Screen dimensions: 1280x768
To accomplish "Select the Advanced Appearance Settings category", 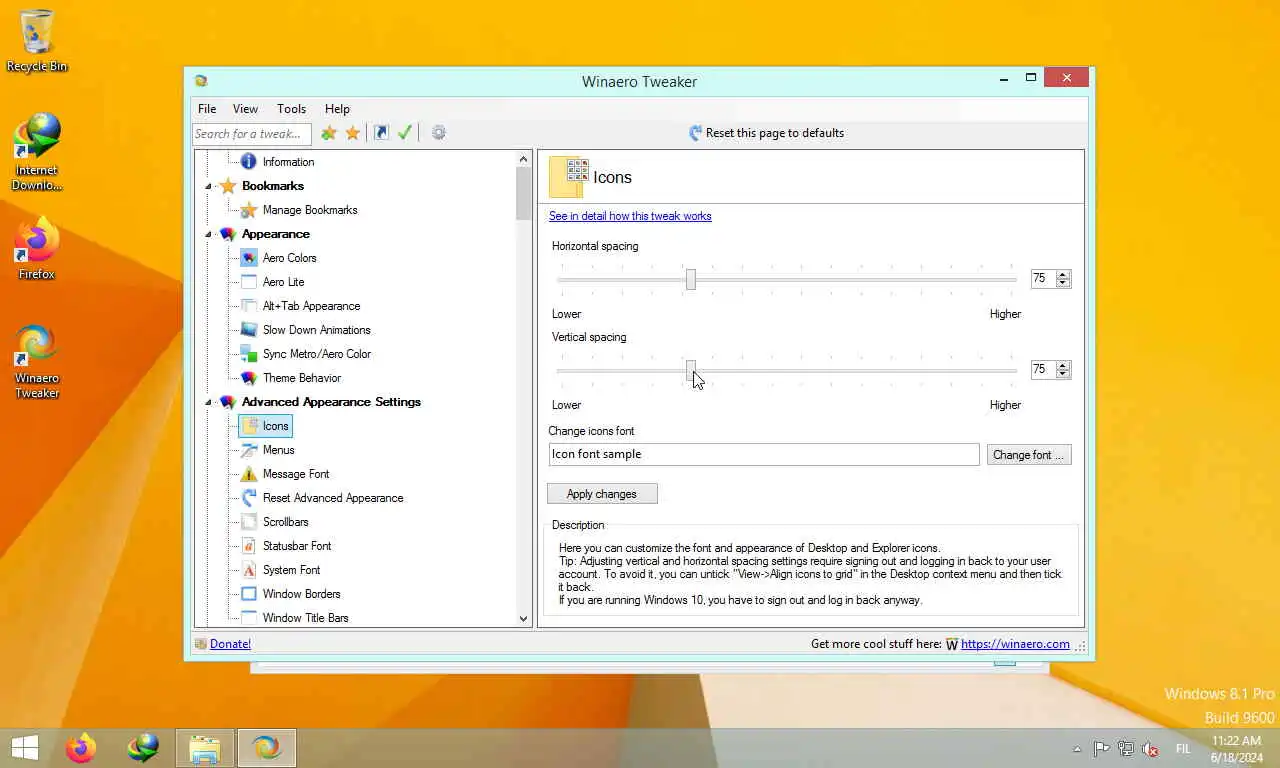I will click(x=331, y=402).
